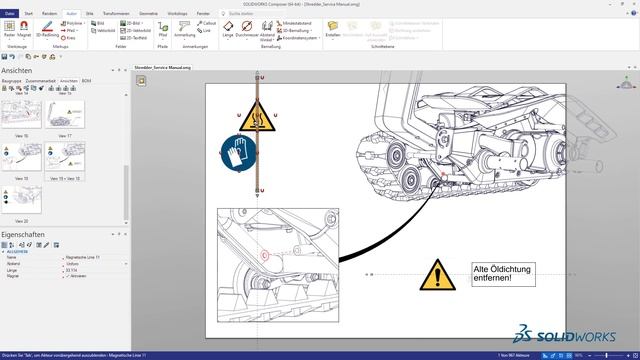Click the Länge property value
The image size is (640, 360).
[x=71, y=270]
